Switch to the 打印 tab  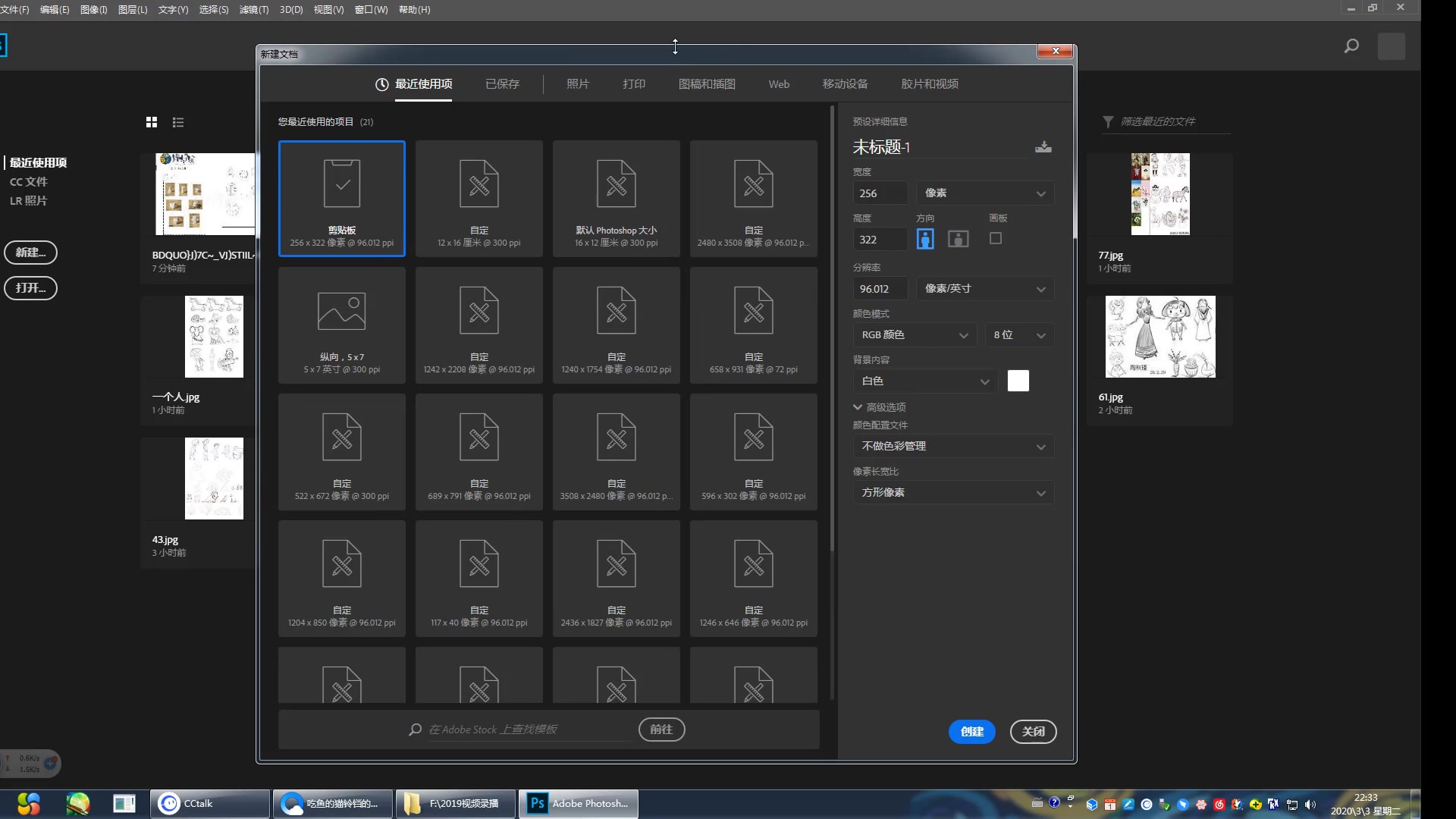(633, 84)
